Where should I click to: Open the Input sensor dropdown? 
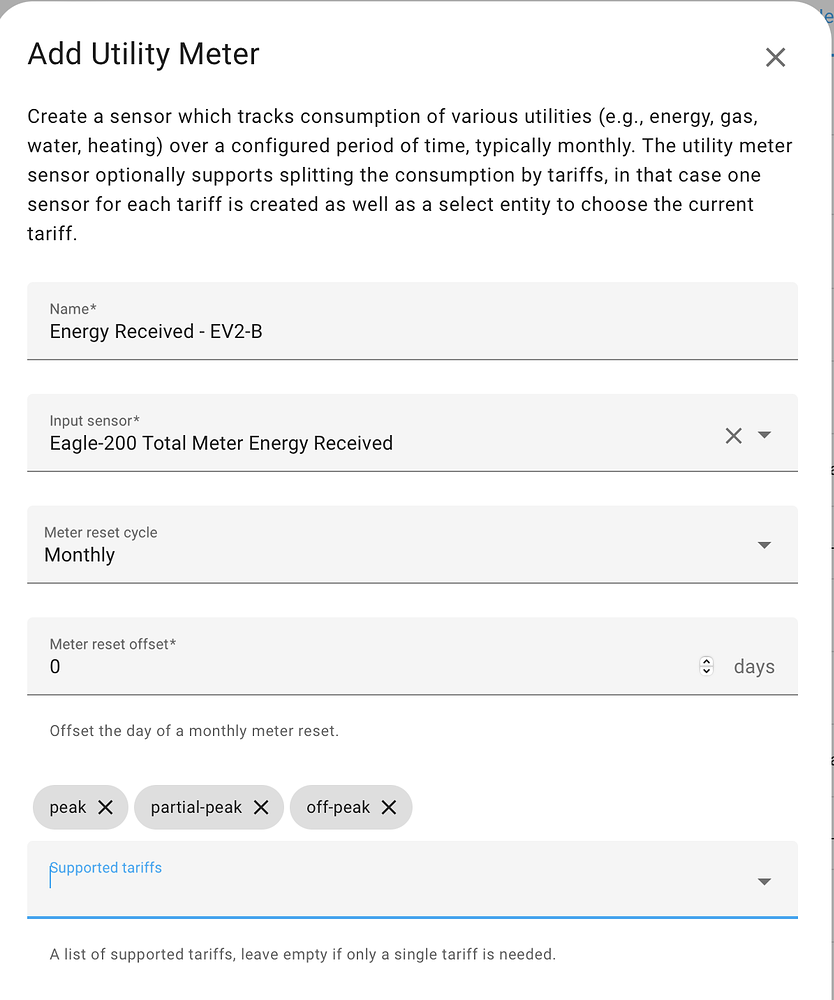click(763, 435)
